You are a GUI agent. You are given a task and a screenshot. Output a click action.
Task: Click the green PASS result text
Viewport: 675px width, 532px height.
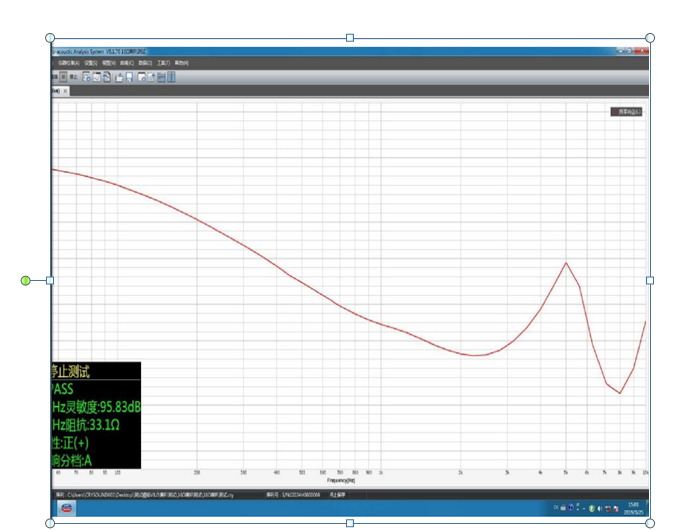62,389
